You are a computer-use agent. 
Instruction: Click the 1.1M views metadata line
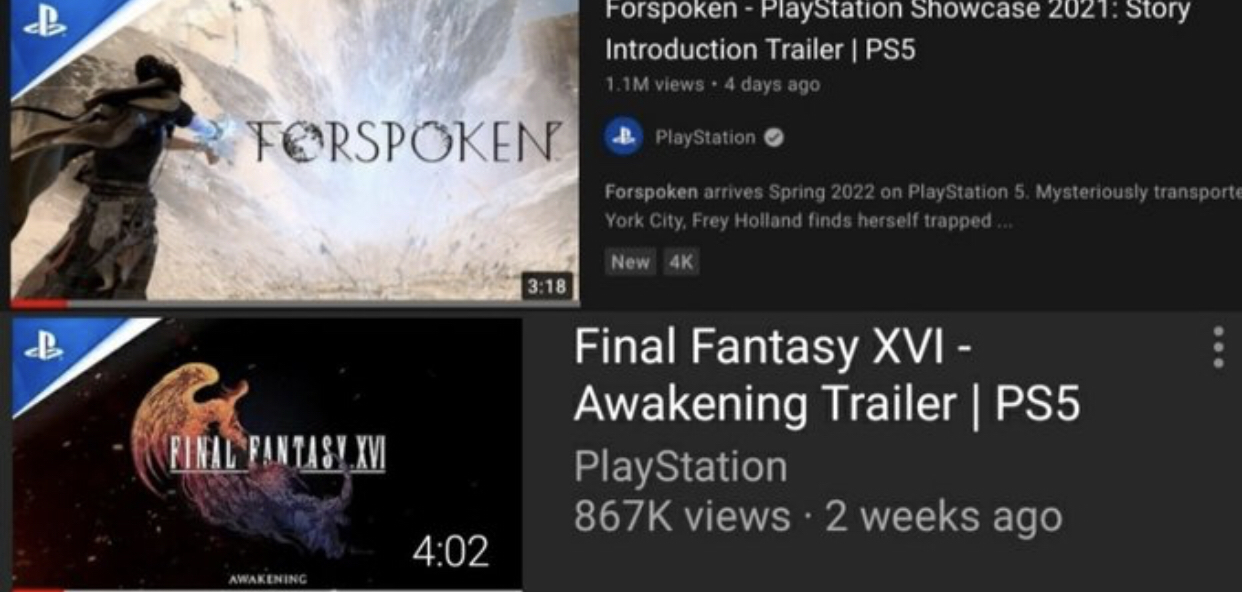coord(713,85)
